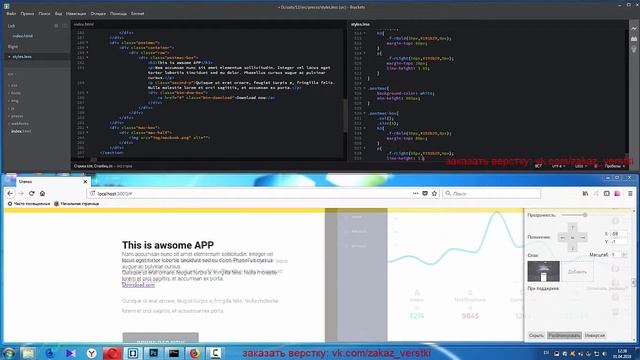
Task: Collapse the div class postmac code fold arrow
Action: coord(87,42)
